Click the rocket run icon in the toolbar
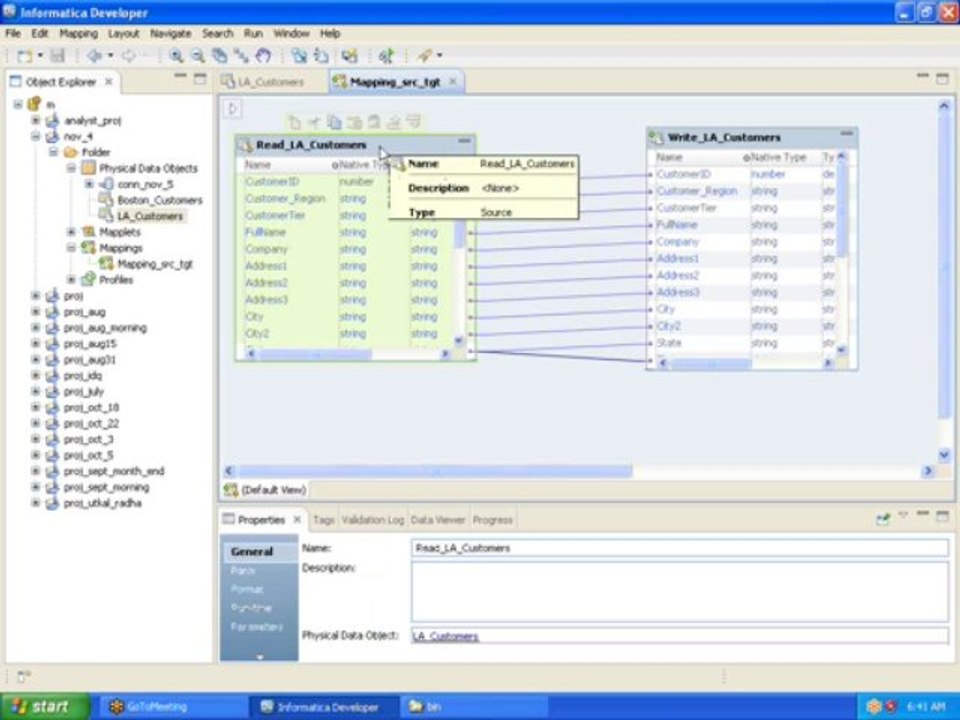 (424, 56)
